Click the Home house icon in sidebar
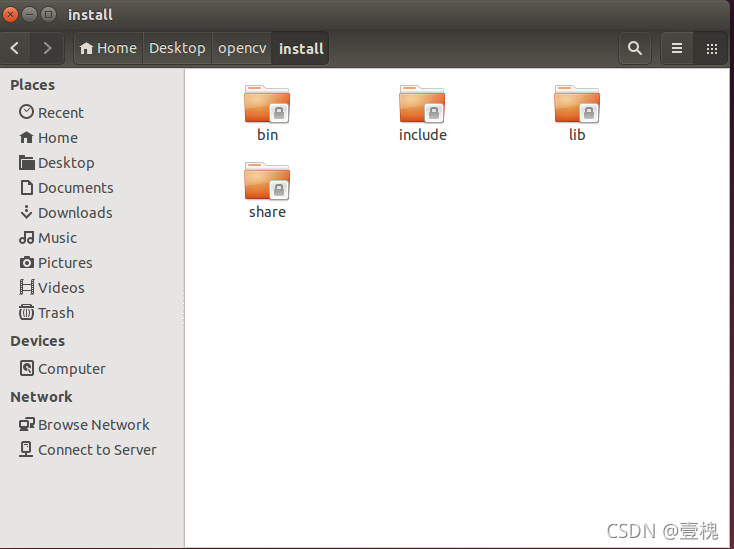734x549 pixels. pos(26,137)
